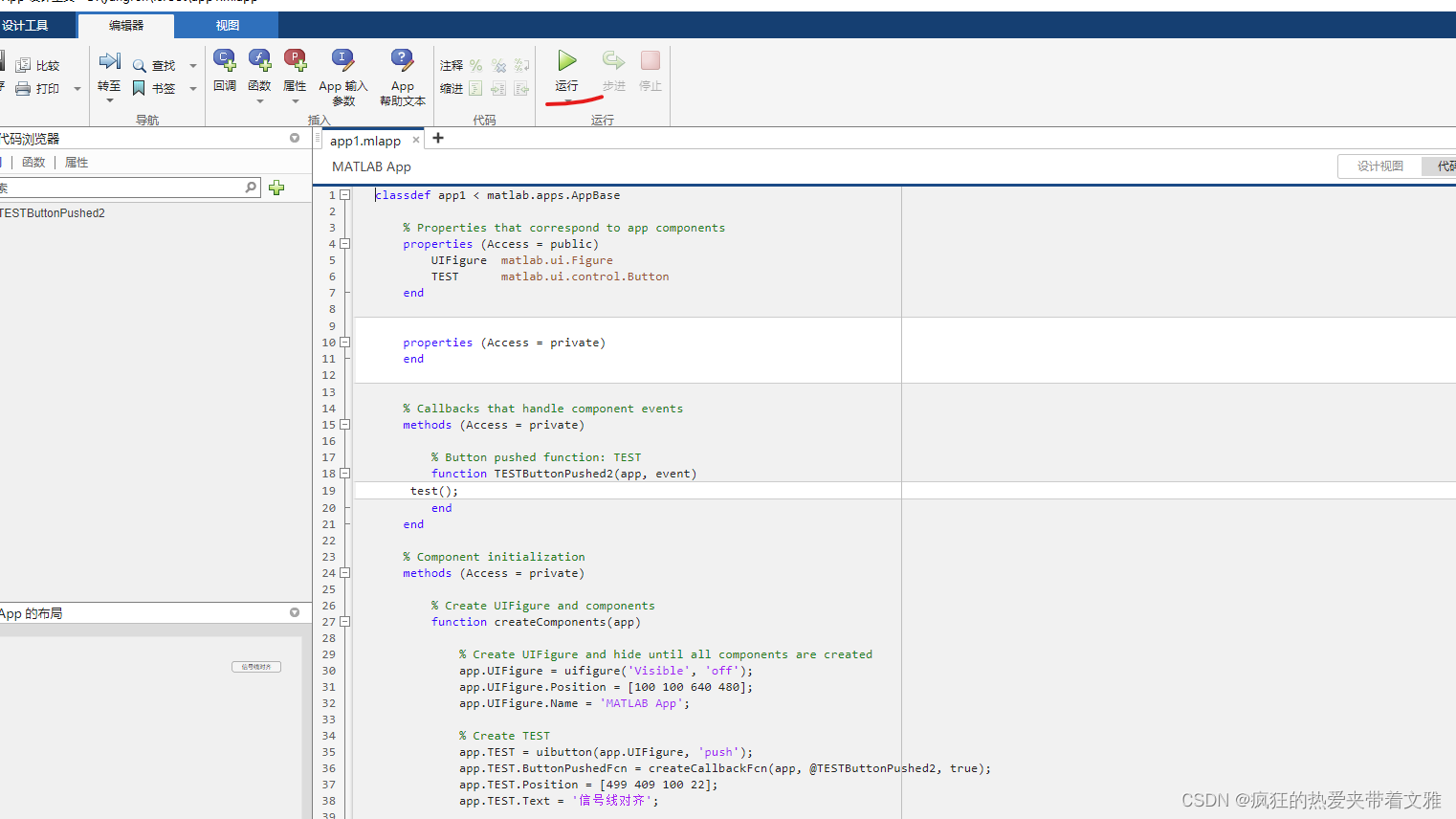This screenshot has width=1456, height=819.
Task: Click the comment (%) icon beside 注释
Action: 475,65
